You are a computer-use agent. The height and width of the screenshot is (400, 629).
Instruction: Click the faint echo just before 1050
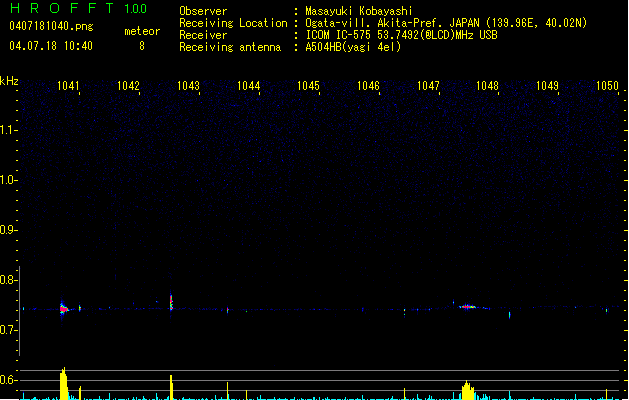tap(607, 310)
